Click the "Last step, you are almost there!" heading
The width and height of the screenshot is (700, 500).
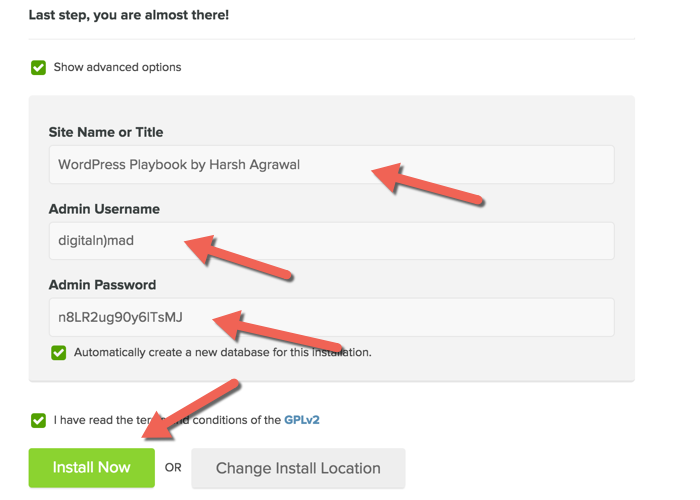pos(128,16)
